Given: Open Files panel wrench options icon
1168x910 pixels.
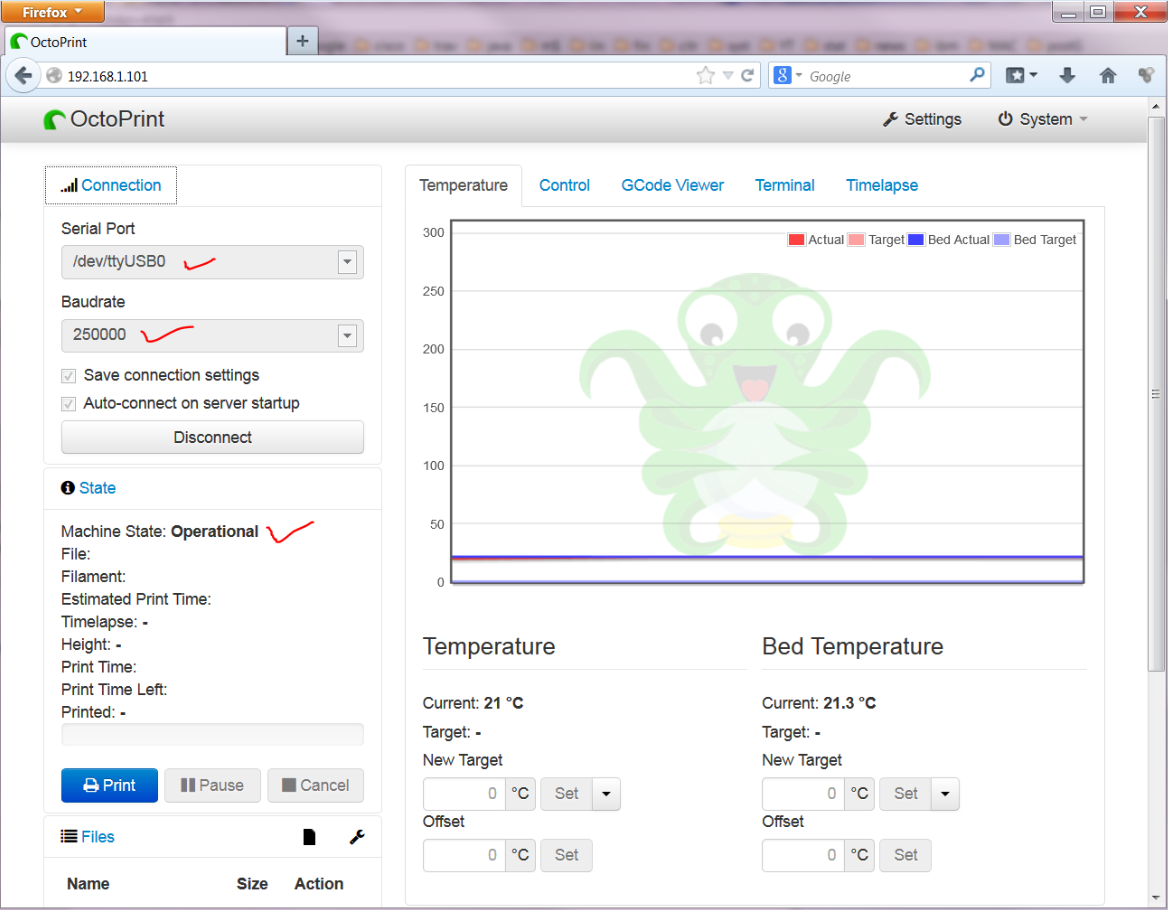Looking at the screenshot, I should [357, 837].
